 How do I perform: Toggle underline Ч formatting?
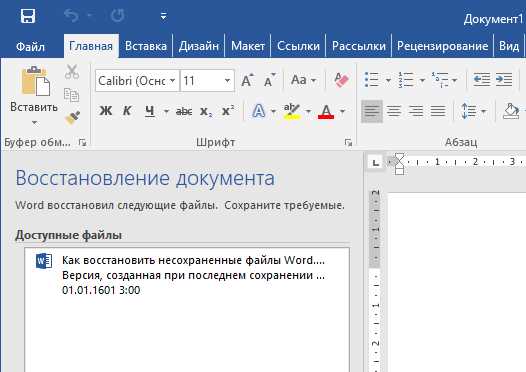[150, 111]
